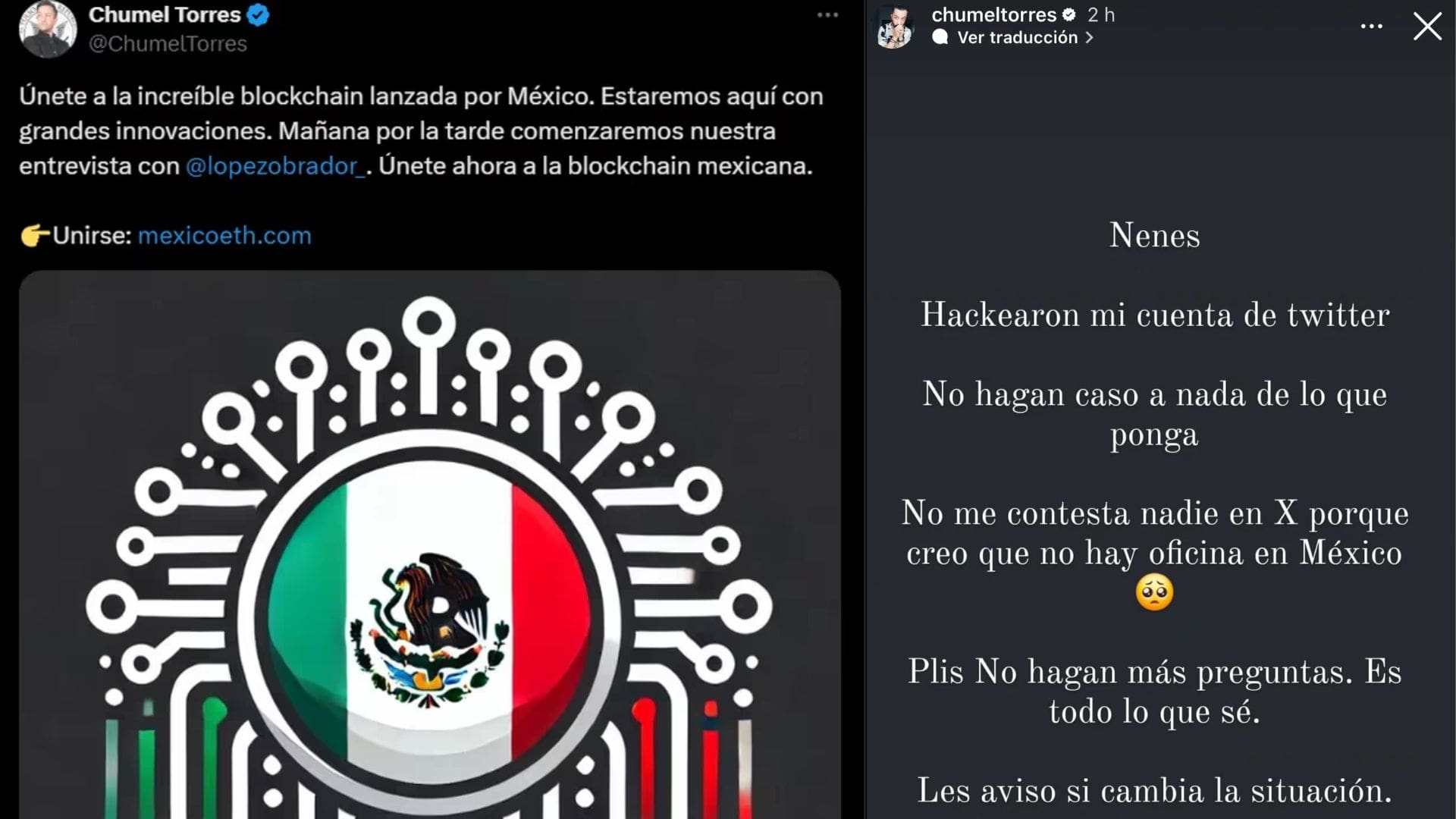Image resolution: width=1456 pixels, height=819 pixels.
Task: Open the @ChumelTorres handle
Action: click(x=168, y=44)
